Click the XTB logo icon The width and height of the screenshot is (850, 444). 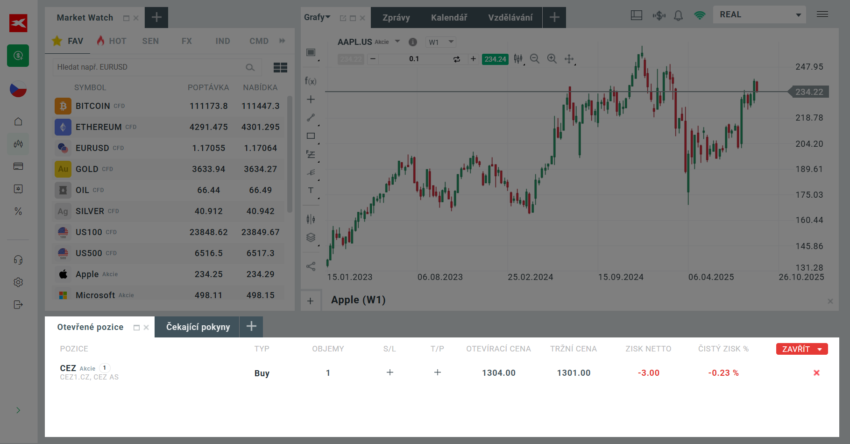18,23
